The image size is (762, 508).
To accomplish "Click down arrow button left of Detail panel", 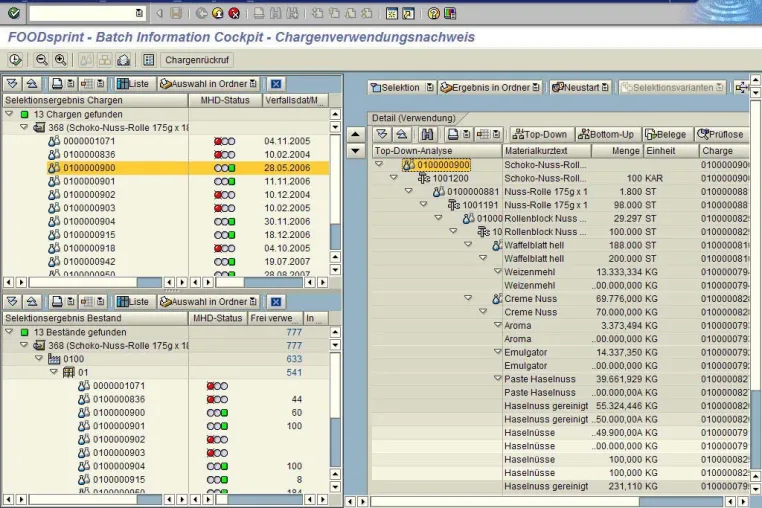I will click(x=356, y=151).
